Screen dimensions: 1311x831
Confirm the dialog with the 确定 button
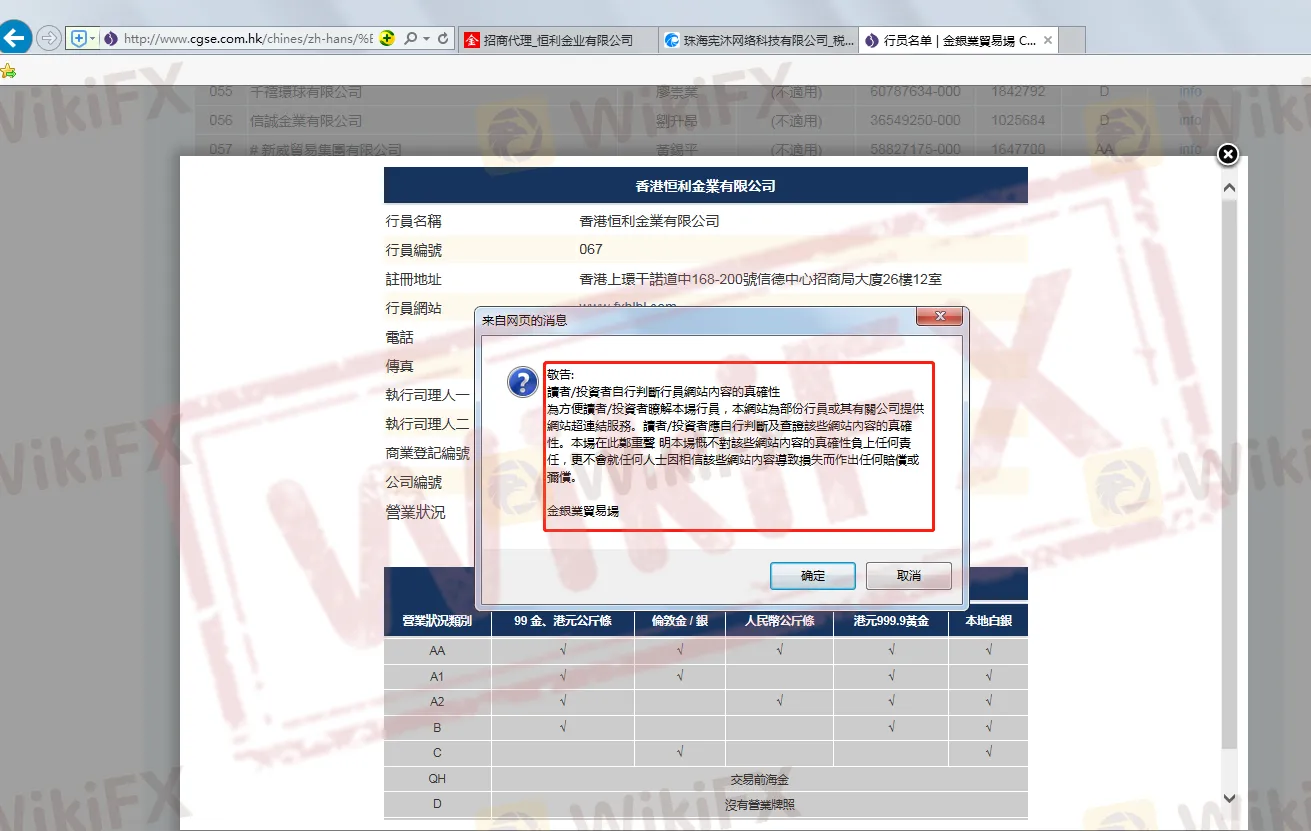click(813, 576)
